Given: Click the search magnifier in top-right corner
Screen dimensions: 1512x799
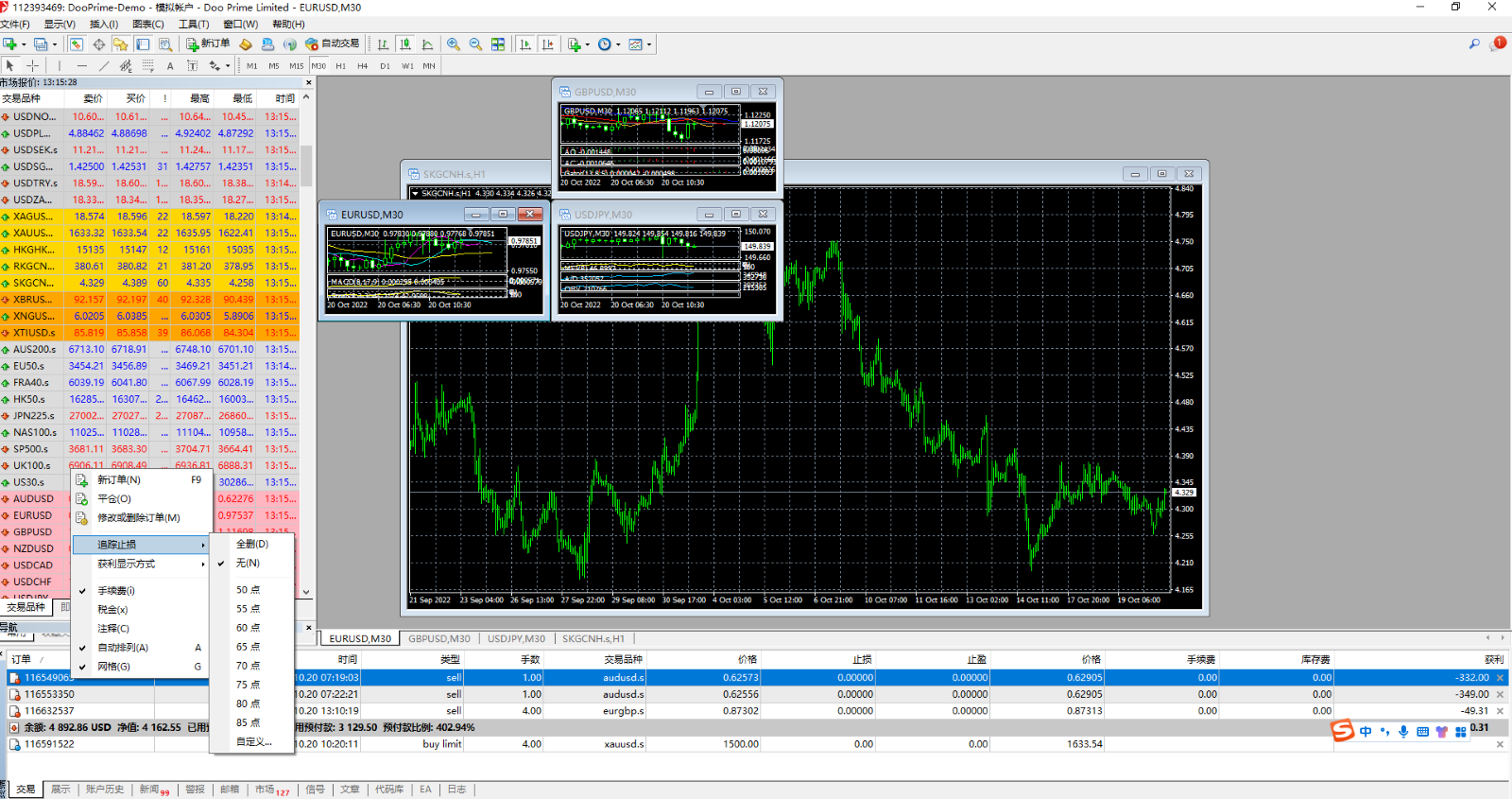Looking at the screenshot, I should (1474, 44).
